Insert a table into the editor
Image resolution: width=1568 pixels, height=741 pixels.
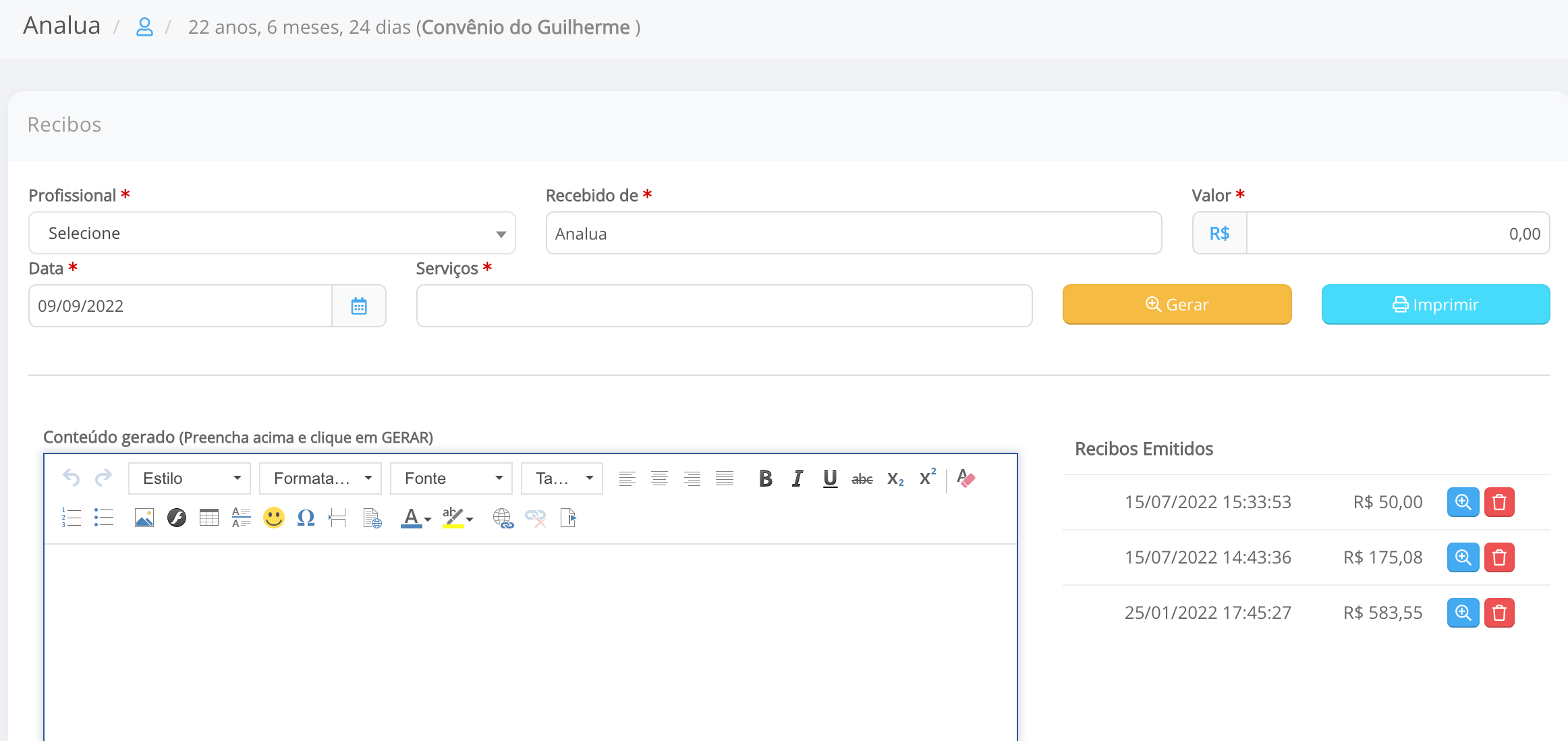click(x=209, y=518)
